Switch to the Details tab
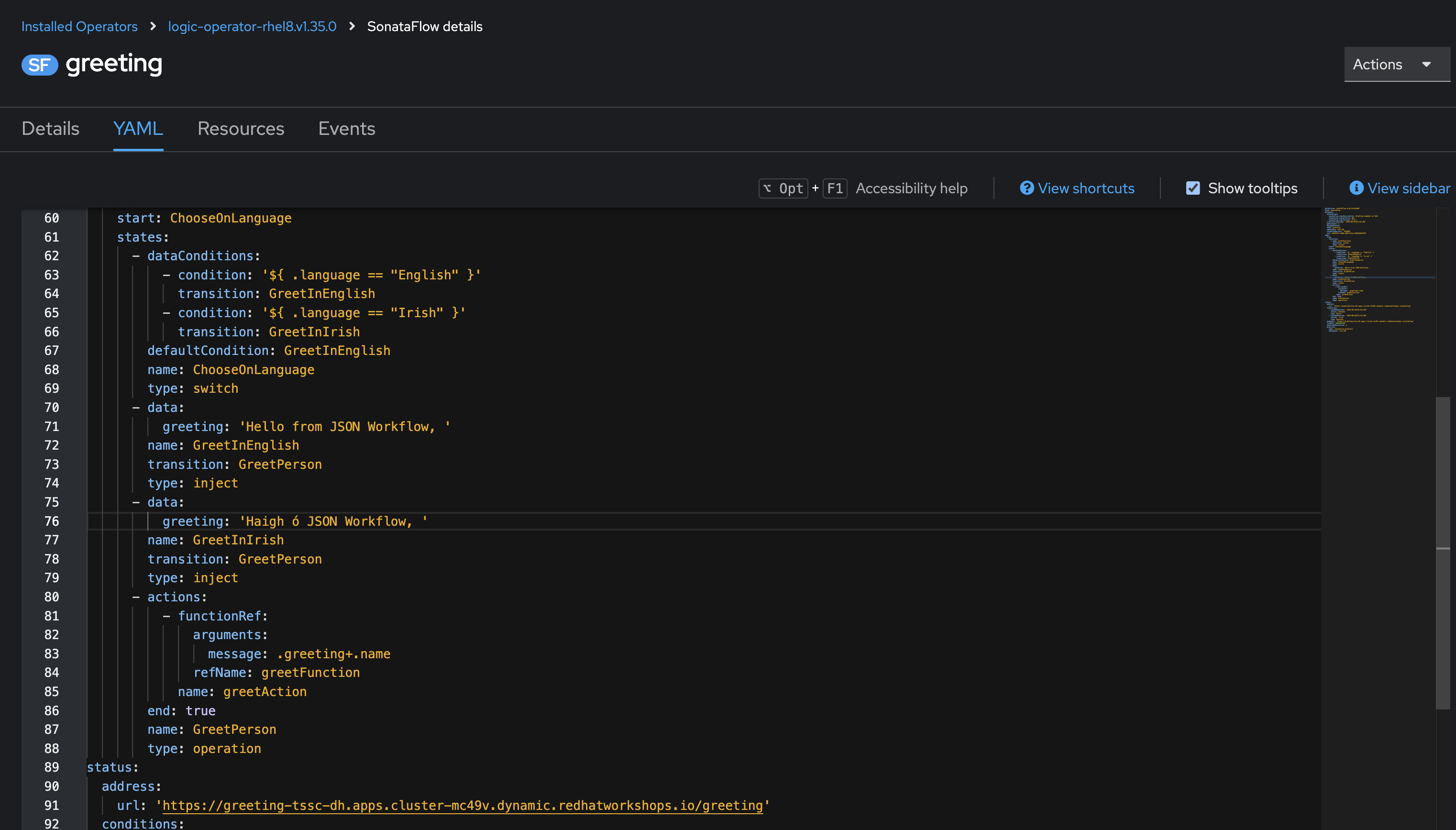The width and height of the screenshot is (1456, 830). [x=50, y=129]
